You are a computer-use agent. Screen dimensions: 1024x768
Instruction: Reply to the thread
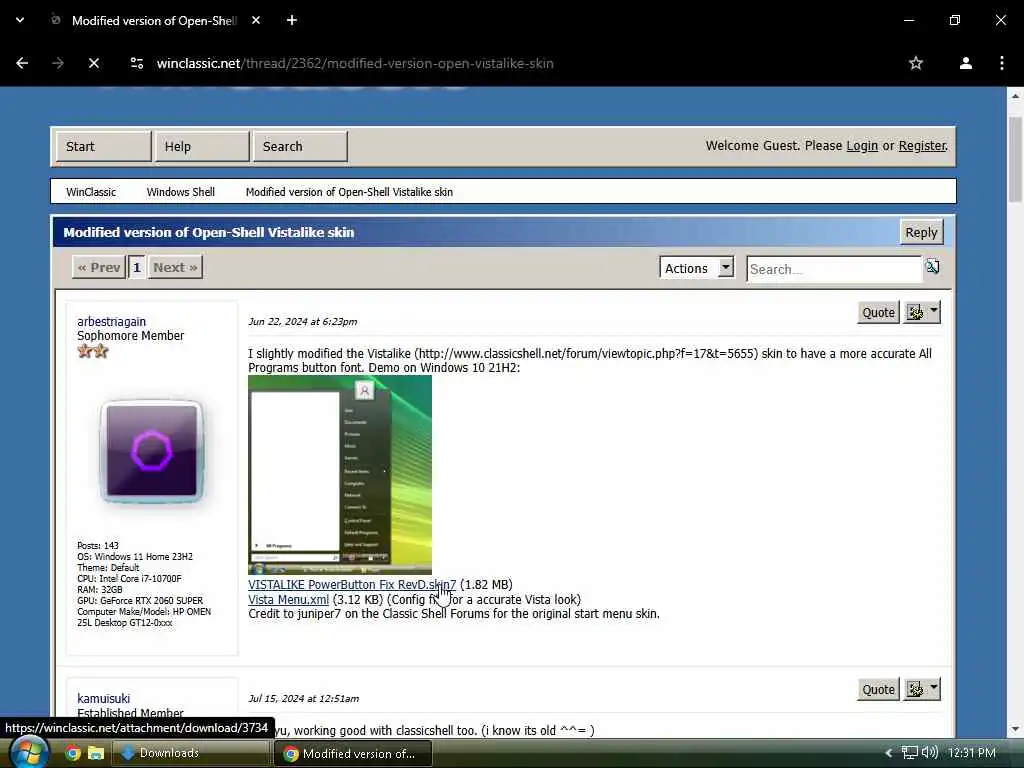coord(921,232)
